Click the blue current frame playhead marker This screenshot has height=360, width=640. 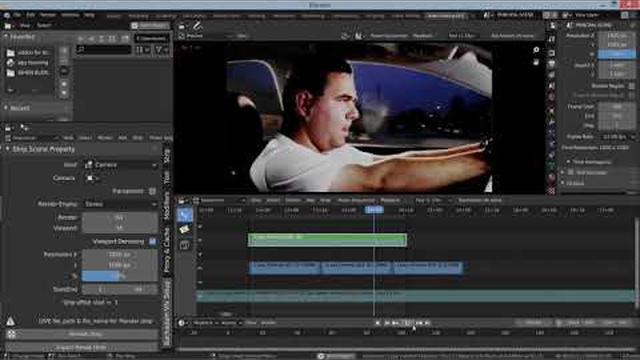(x=374, y=210)
